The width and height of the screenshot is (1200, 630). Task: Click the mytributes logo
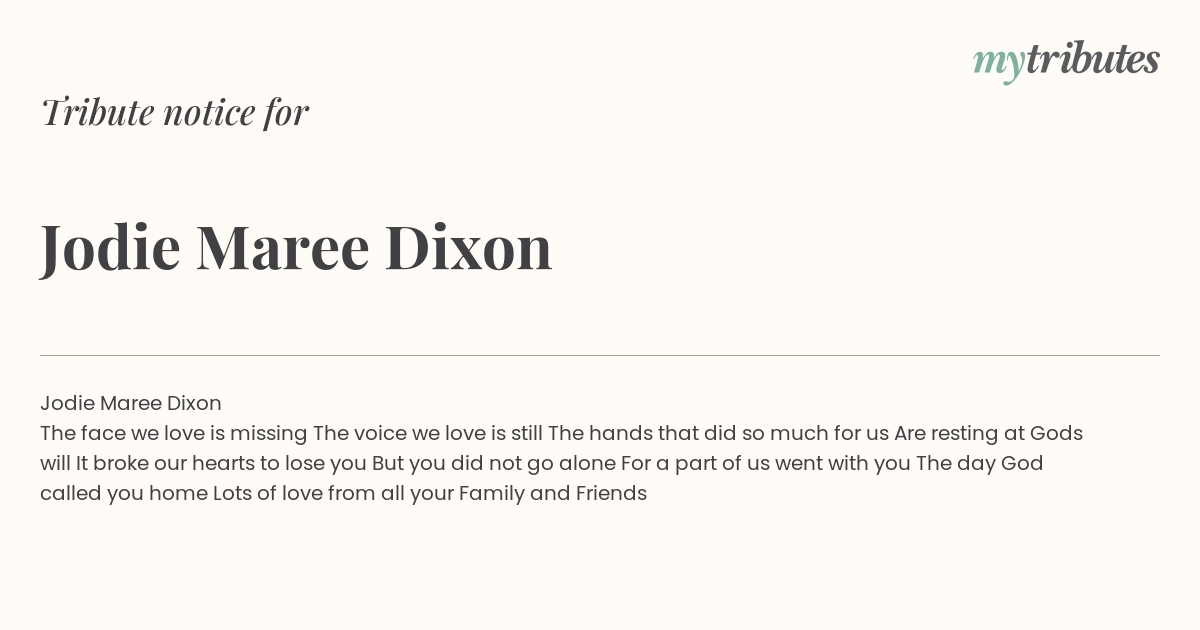click(1066, 61)
